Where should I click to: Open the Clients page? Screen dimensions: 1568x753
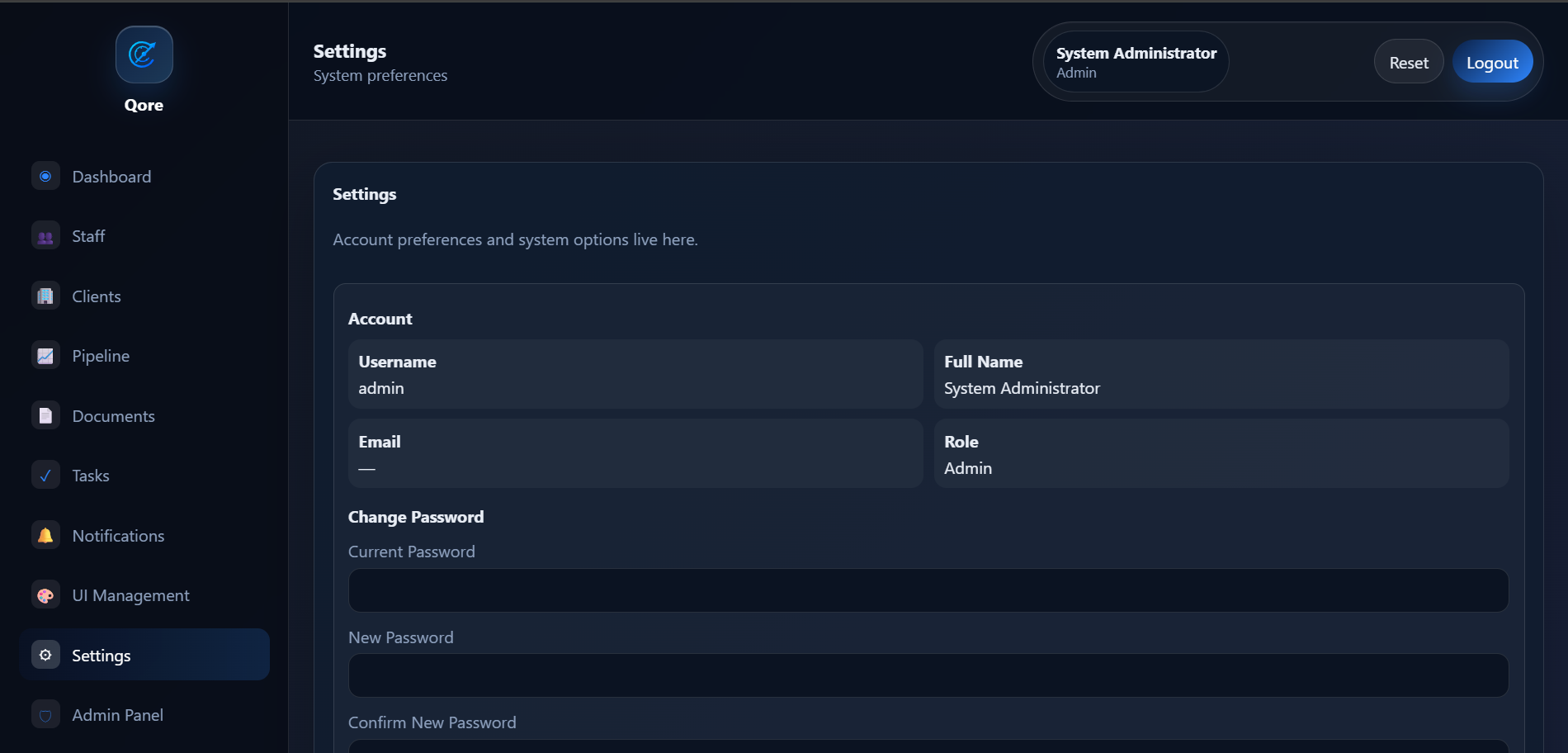[144, 296]
